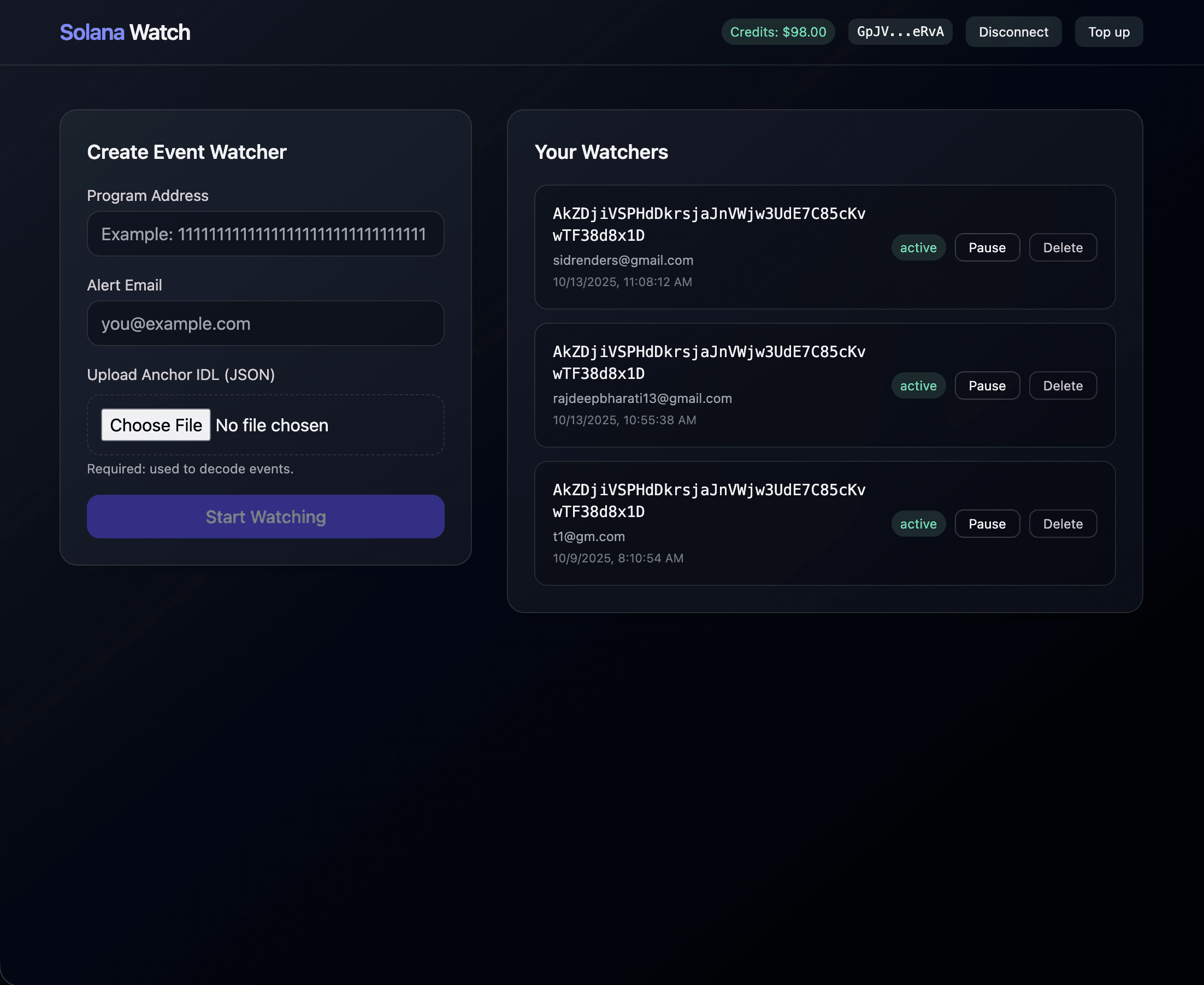Pause the sidrenders@gmail.com watcher
Image resolution: width=1204 pixels, height=985 pixels.
[x=987, y=247]
